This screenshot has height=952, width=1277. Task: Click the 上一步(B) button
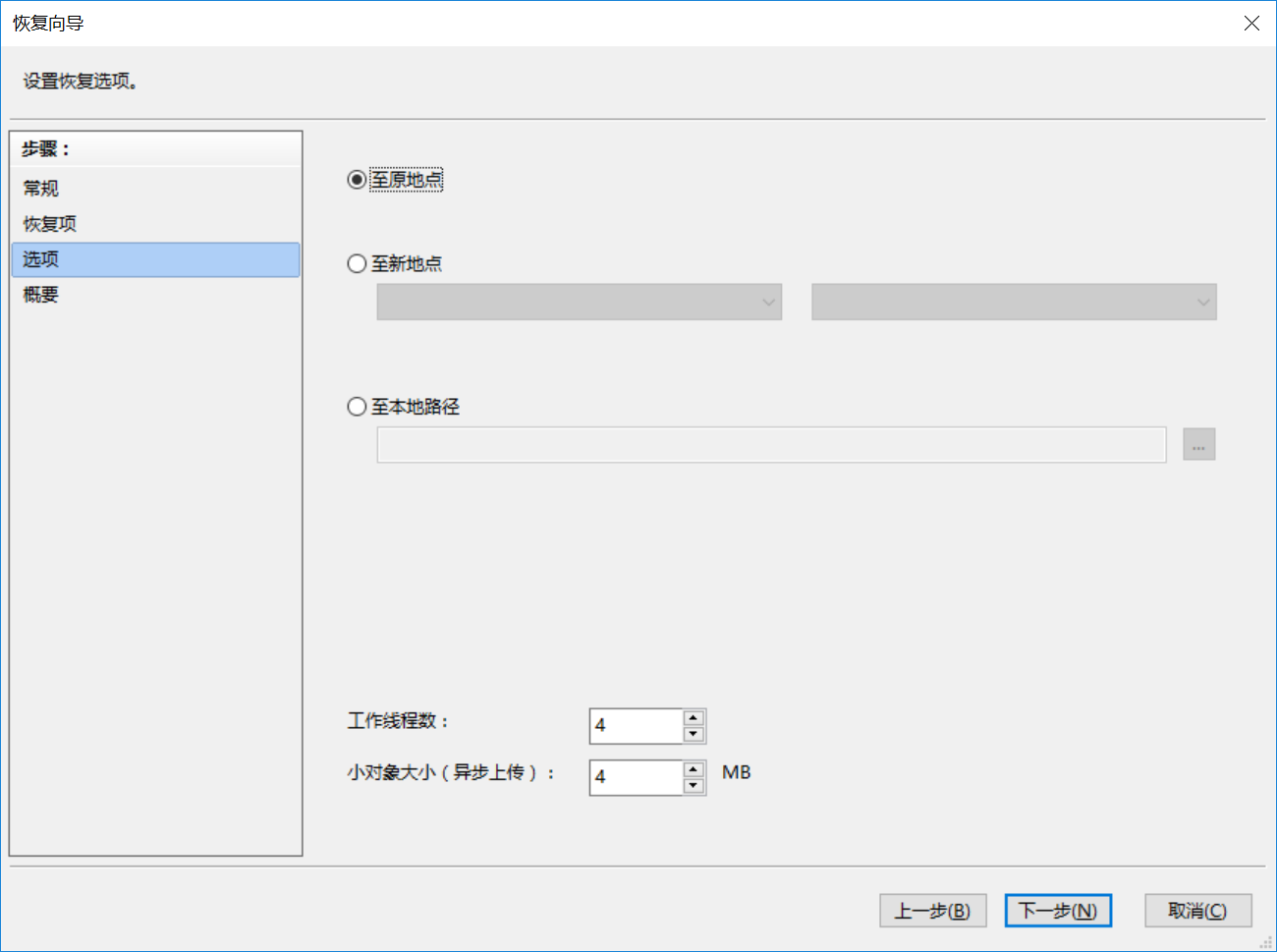[x=932, y=911]
